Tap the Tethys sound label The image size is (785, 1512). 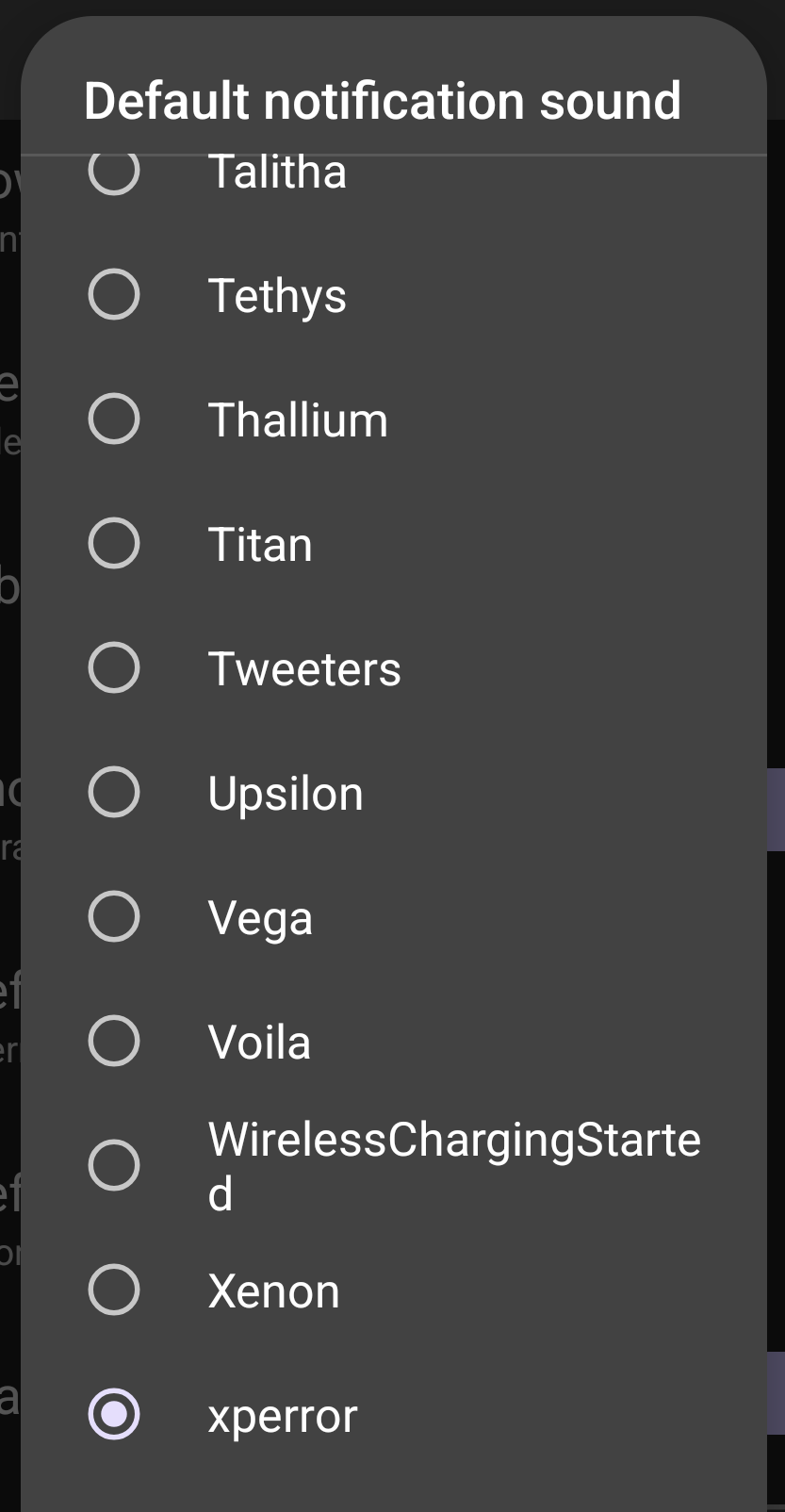coord(277,296)
